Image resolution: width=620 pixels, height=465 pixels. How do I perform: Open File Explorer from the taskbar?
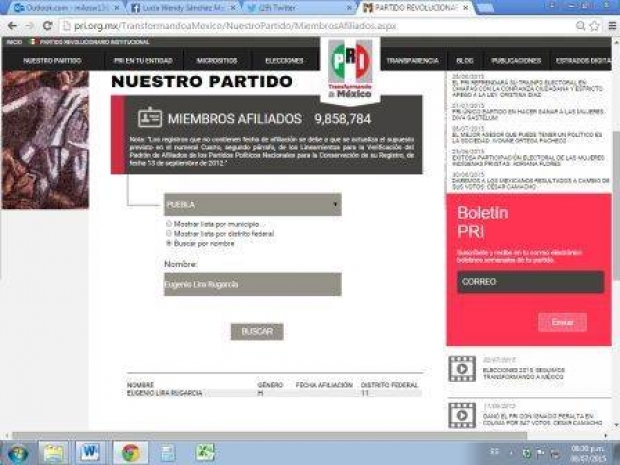[54, 452]
